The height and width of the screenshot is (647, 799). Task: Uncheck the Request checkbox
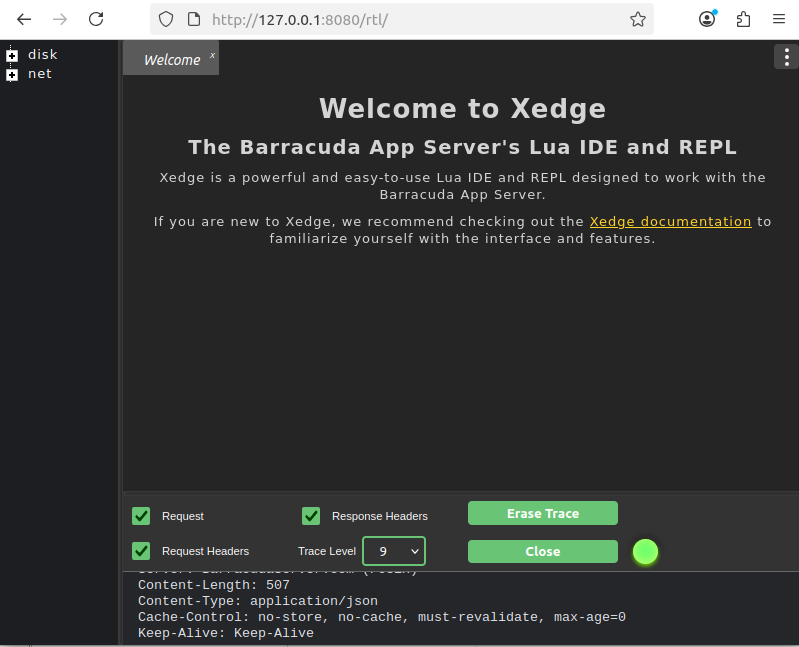point(141,516)
